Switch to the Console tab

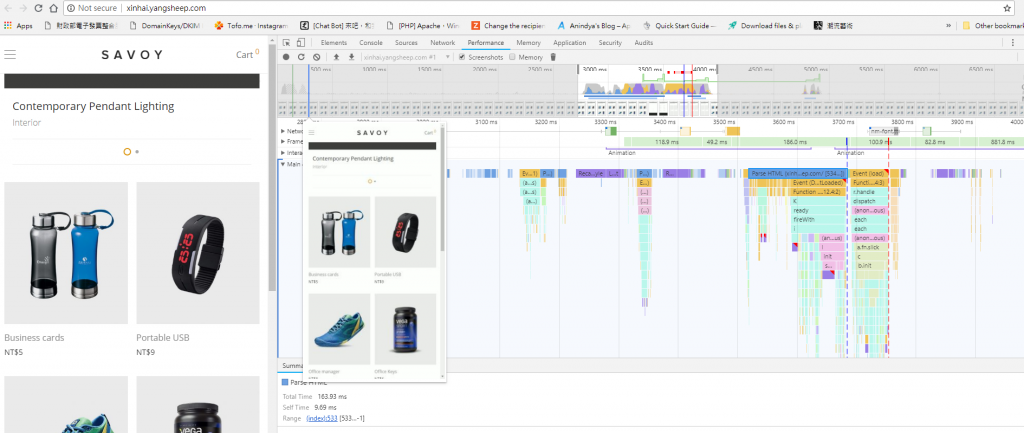pos(371,42)
